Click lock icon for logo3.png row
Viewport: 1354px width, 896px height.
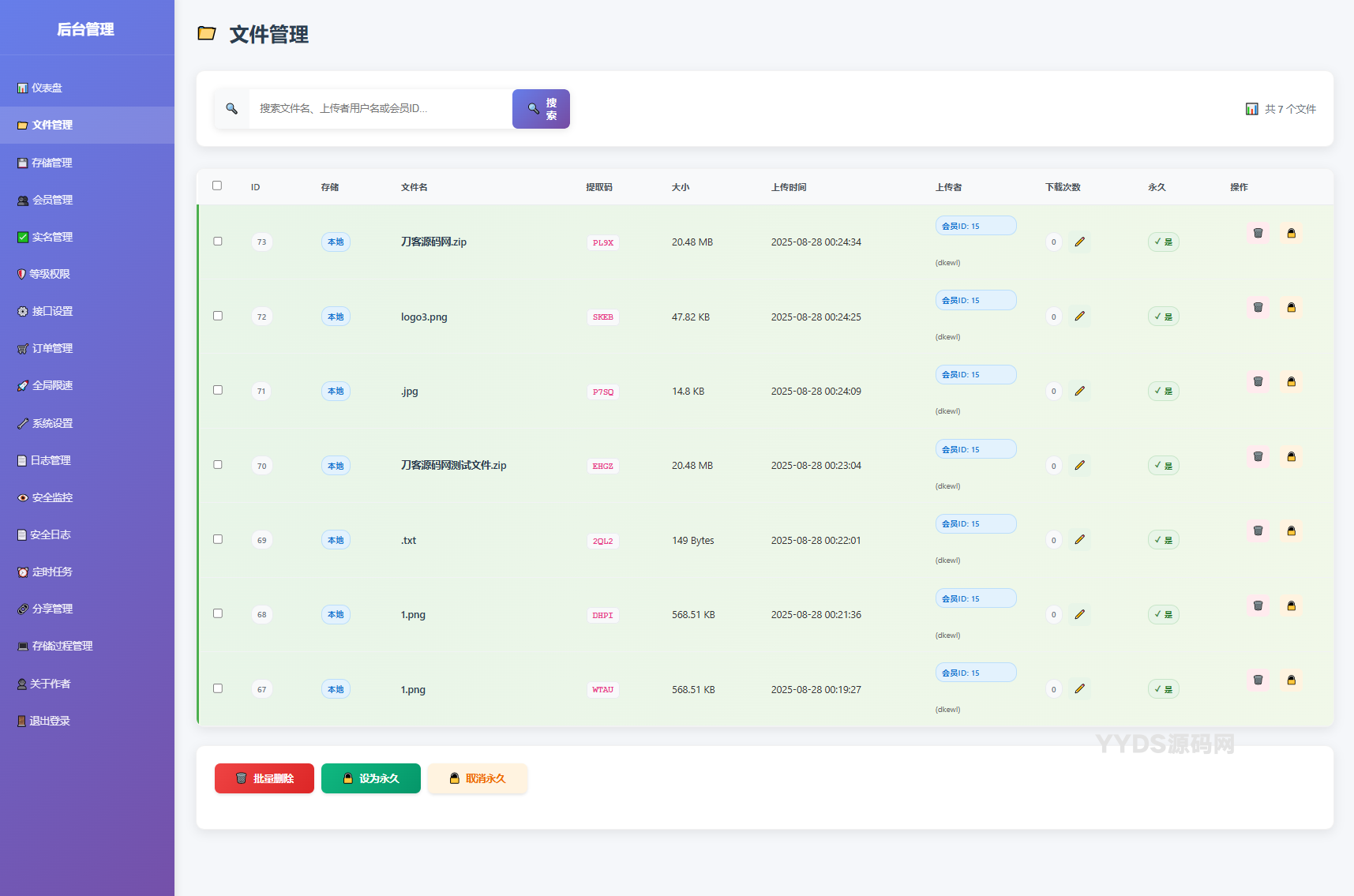pos(1291,308)
